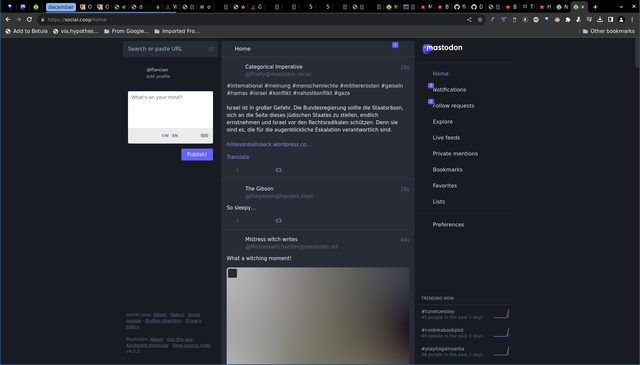Click the Translate link on German post

(x=238, y=157)
